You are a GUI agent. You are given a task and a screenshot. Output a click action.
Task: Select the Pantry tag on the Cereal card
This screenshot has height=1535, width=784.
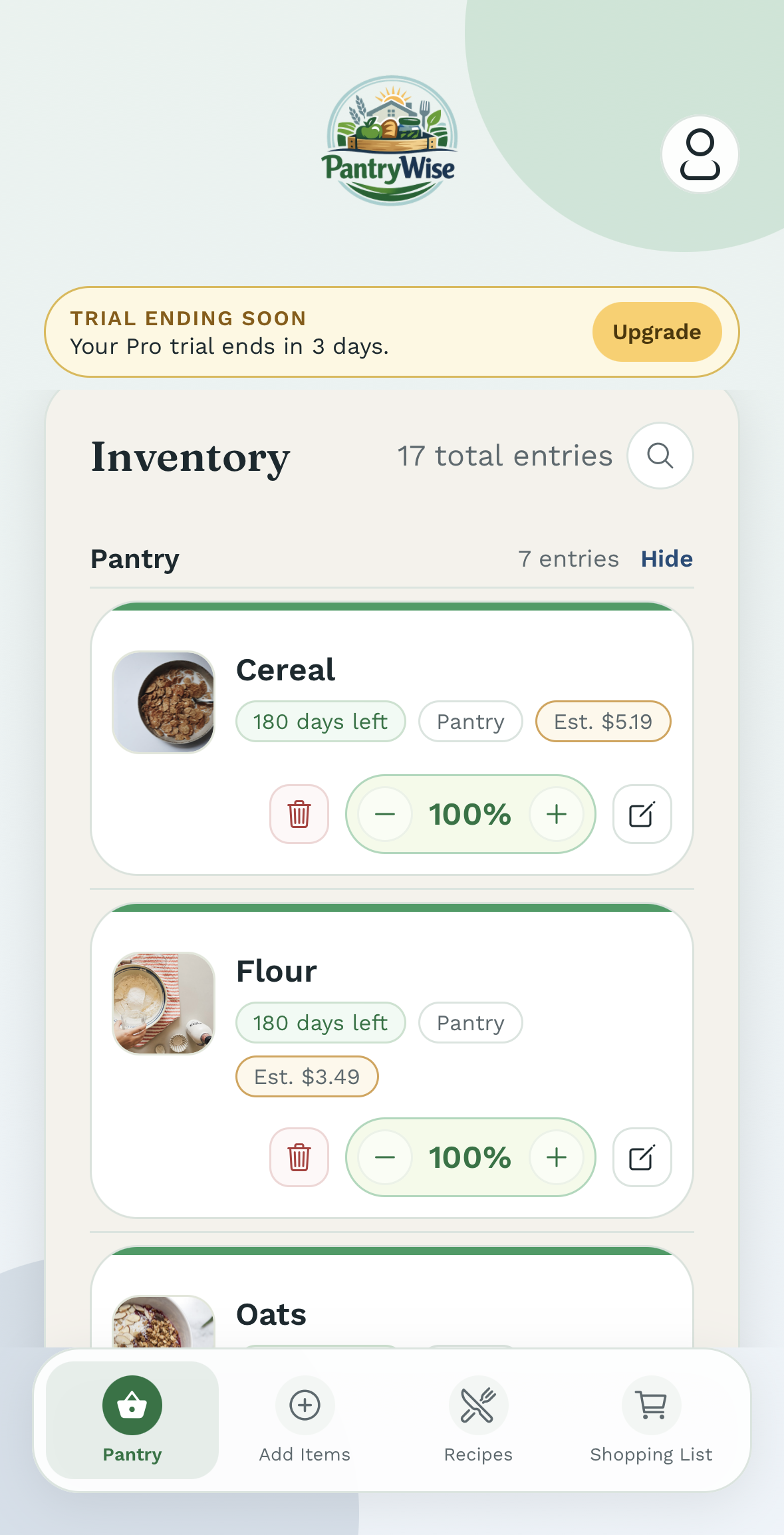click(469, 721)
